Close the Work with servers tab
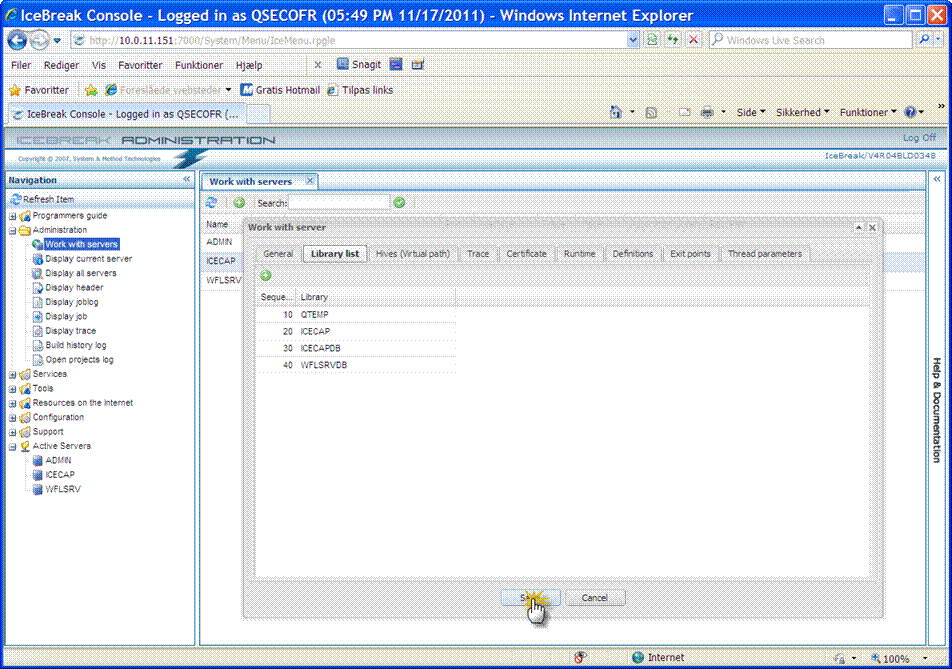 click(x=310, y=181)
